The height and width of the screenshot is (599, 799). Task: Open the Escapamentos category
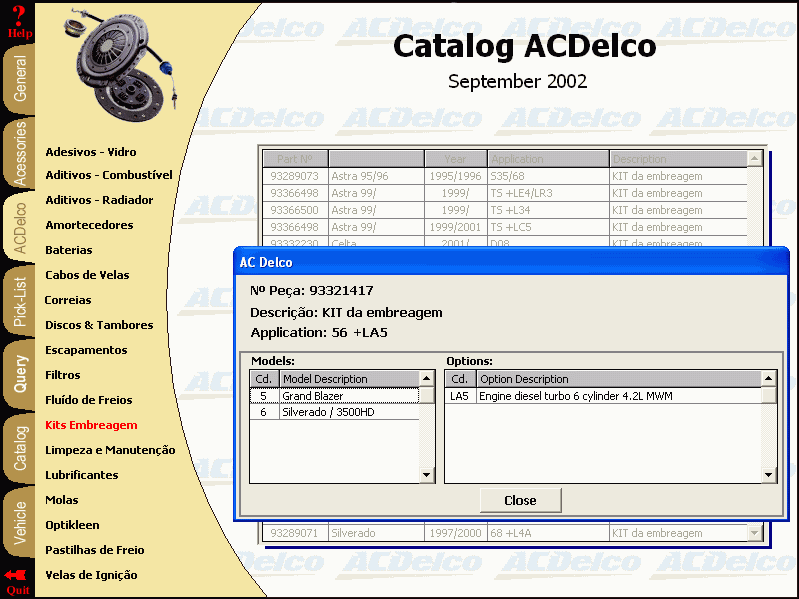tap(86, 349)
